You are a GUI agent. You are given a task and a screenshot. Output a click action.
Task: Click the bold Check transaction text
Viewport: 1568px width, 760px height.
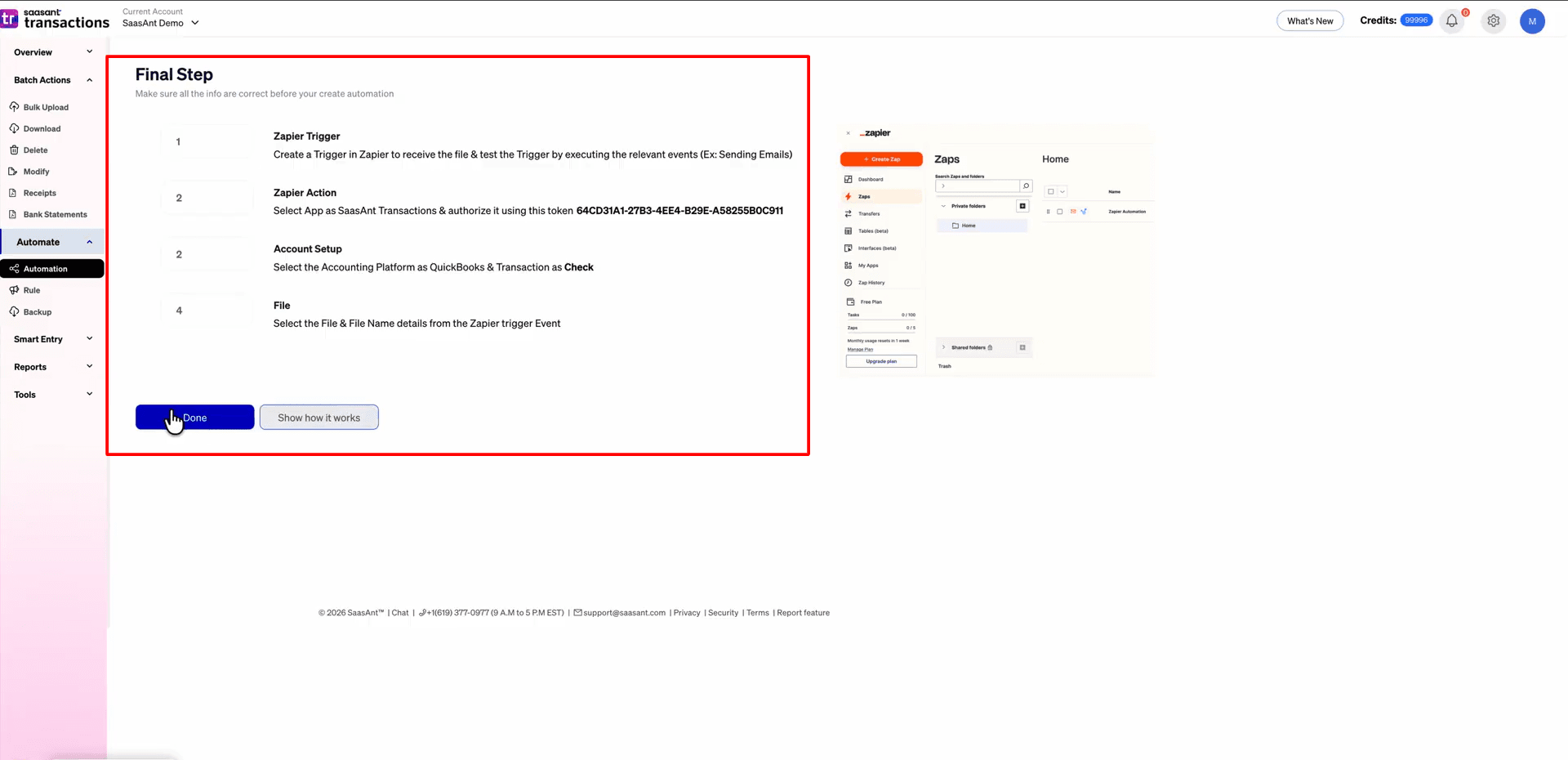point(578,267)
